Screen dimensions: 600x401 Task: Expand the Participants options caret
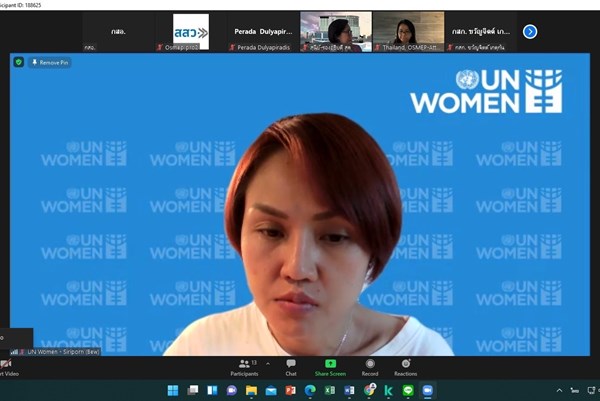coord(268,364)
